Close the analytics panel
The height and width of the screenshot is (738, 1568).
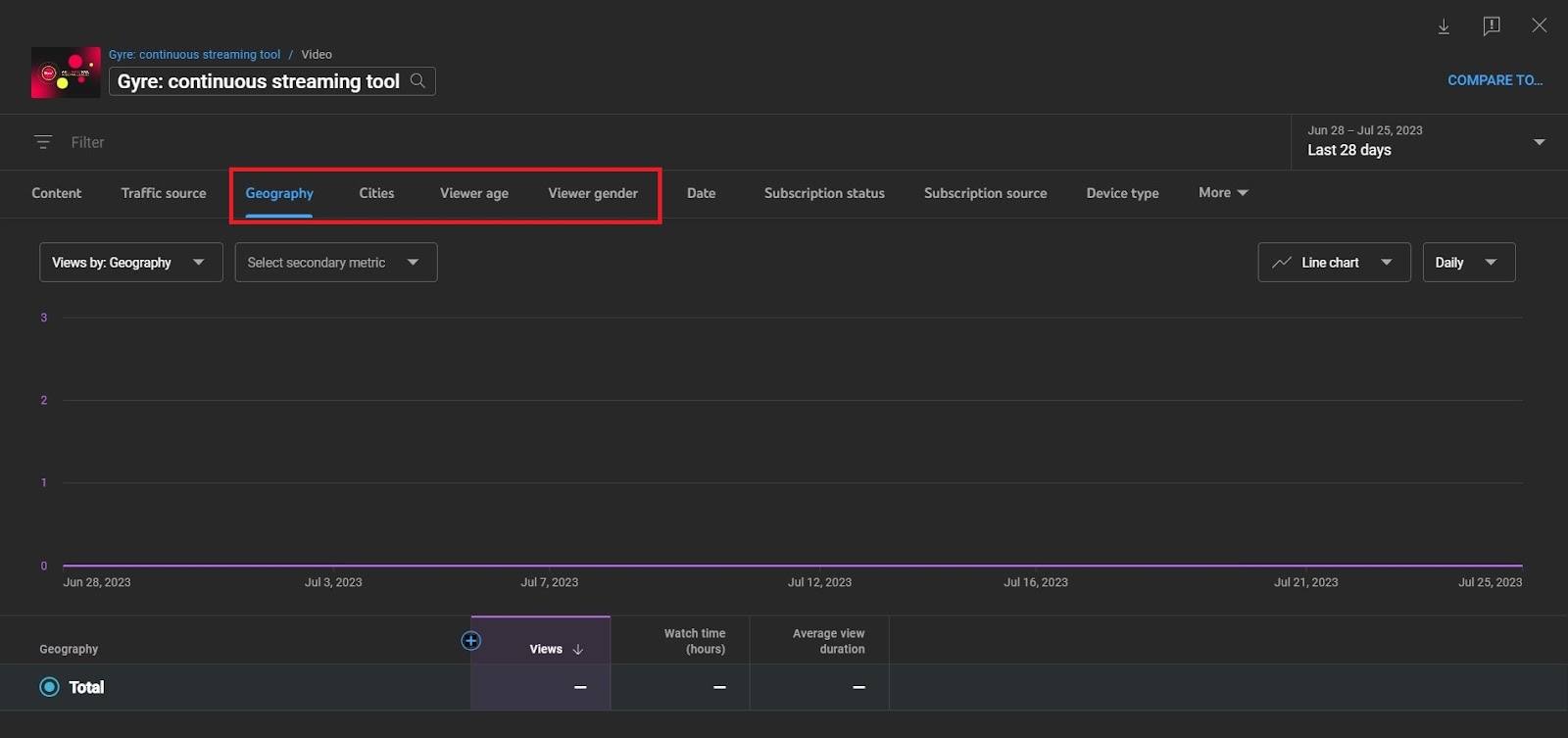click(1540, 25)
